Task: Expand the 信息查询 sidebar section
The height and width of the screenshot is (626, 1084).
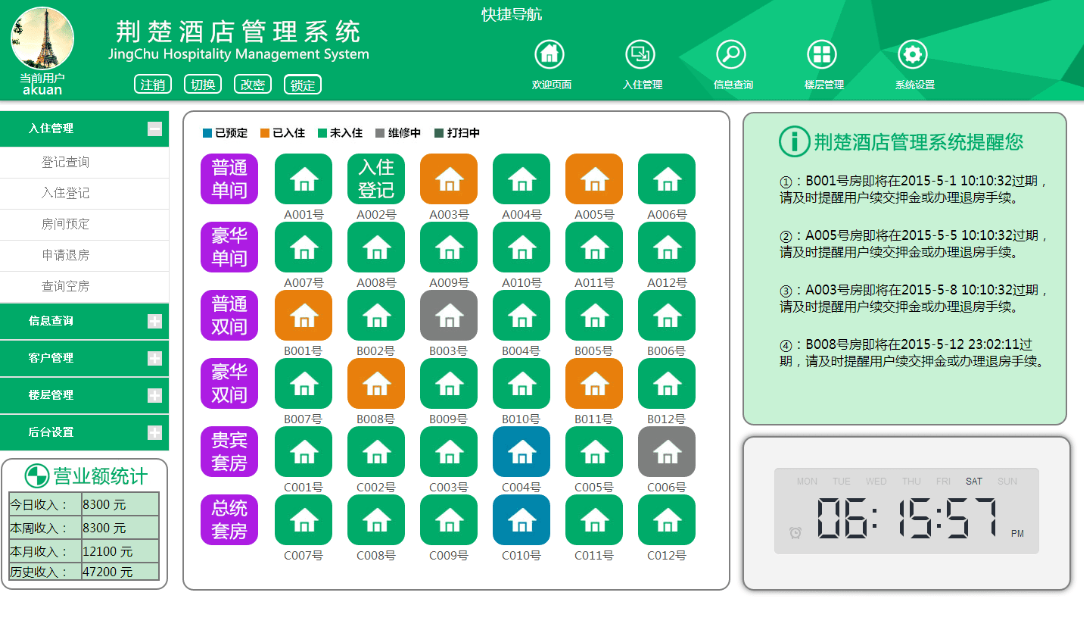Action: 154,321
